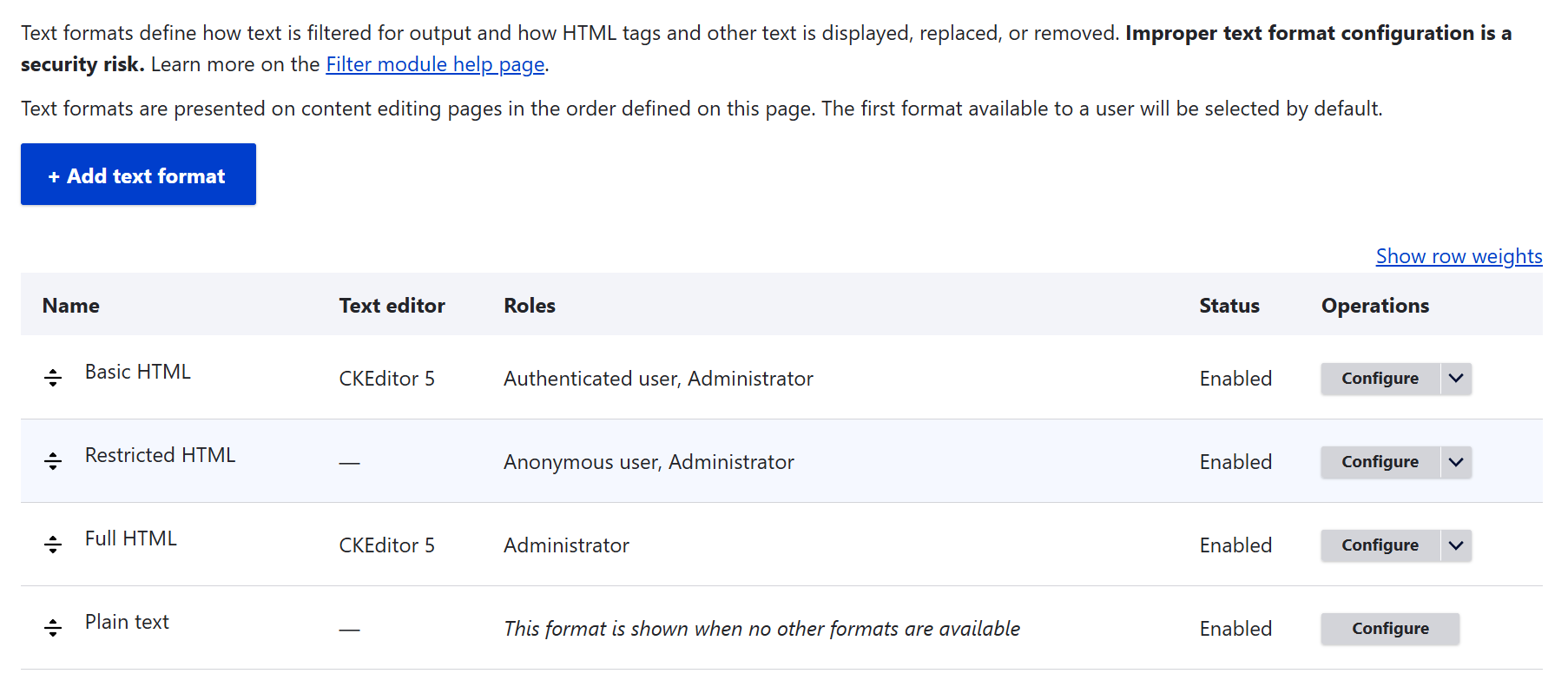Screen dimensions: 1568x700
Task: Expand the Restricted HTML operations dropdown arrow
Action: click(x=1456, y=462)
